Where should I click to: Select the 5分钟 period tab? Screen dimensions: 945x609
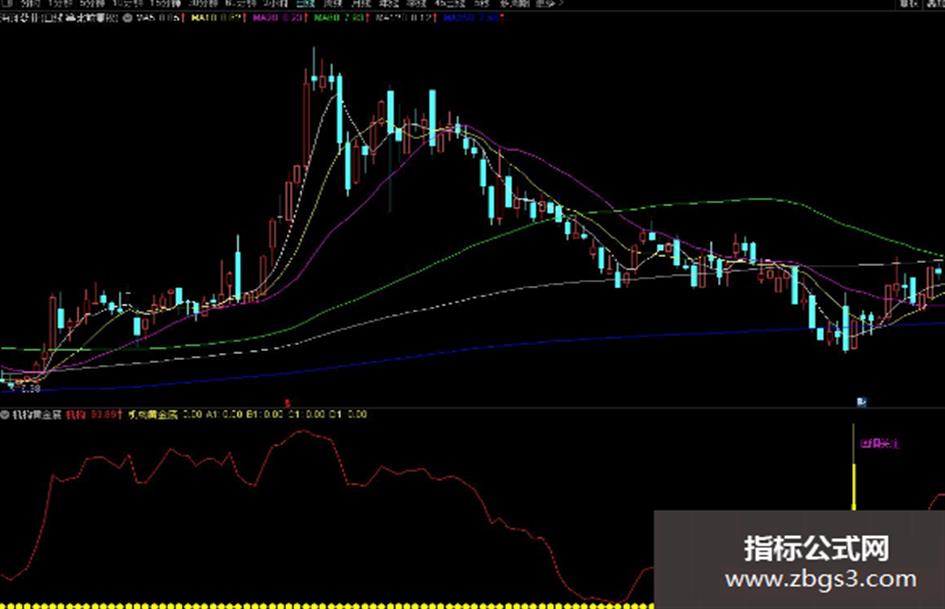point(92,4)
